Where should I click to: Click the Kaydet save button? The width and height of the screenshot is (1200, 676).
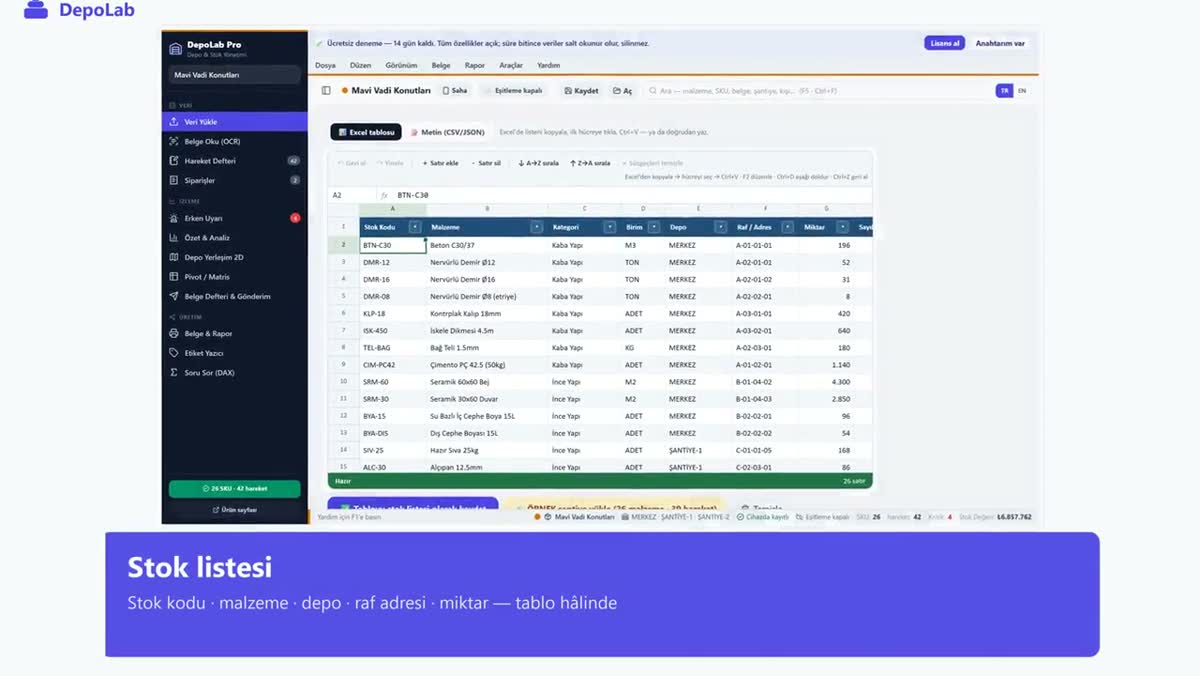tap(581, 90)
